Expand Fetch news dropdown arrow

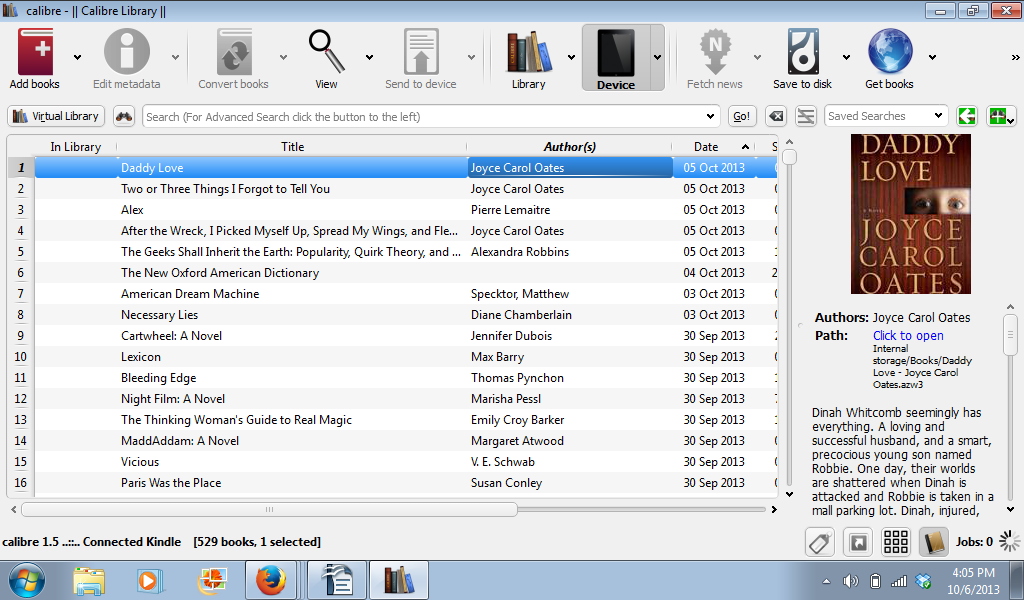click(757, 57)
